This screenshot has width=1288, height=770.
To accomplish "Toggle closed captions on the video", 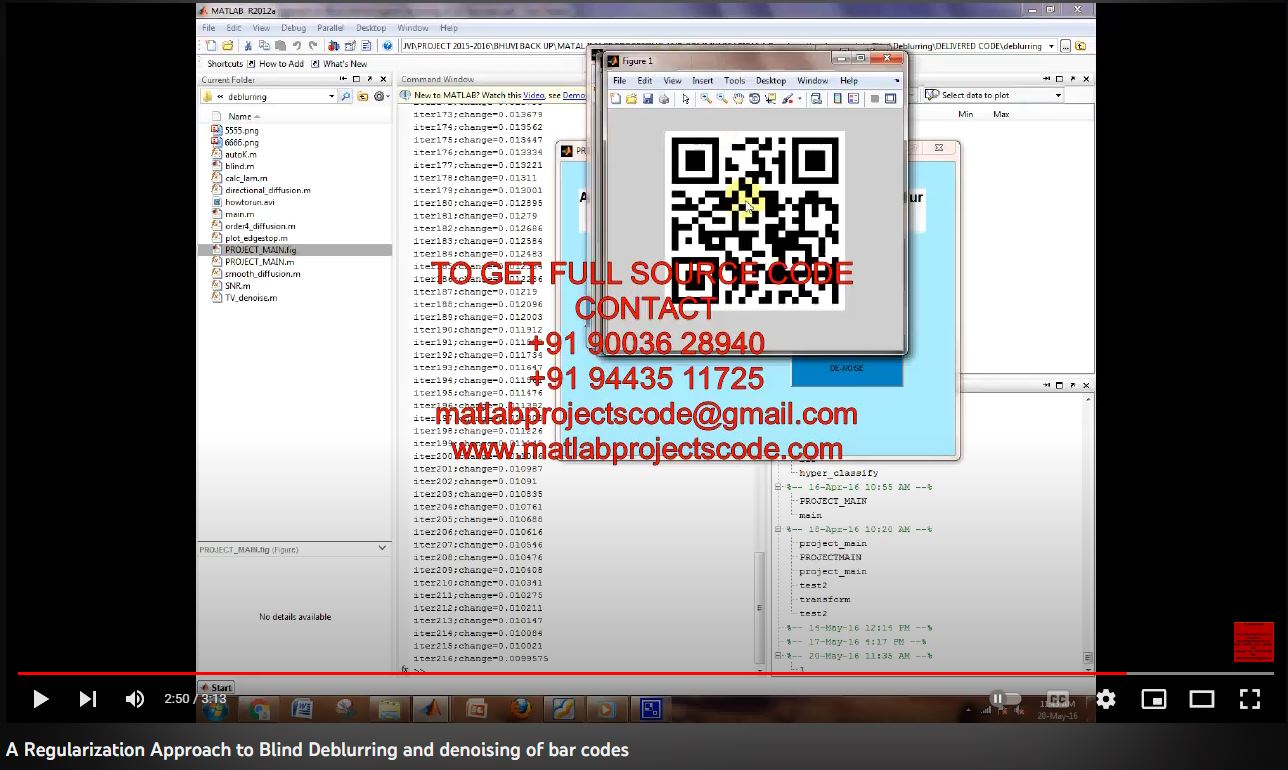I will 1057,699.
